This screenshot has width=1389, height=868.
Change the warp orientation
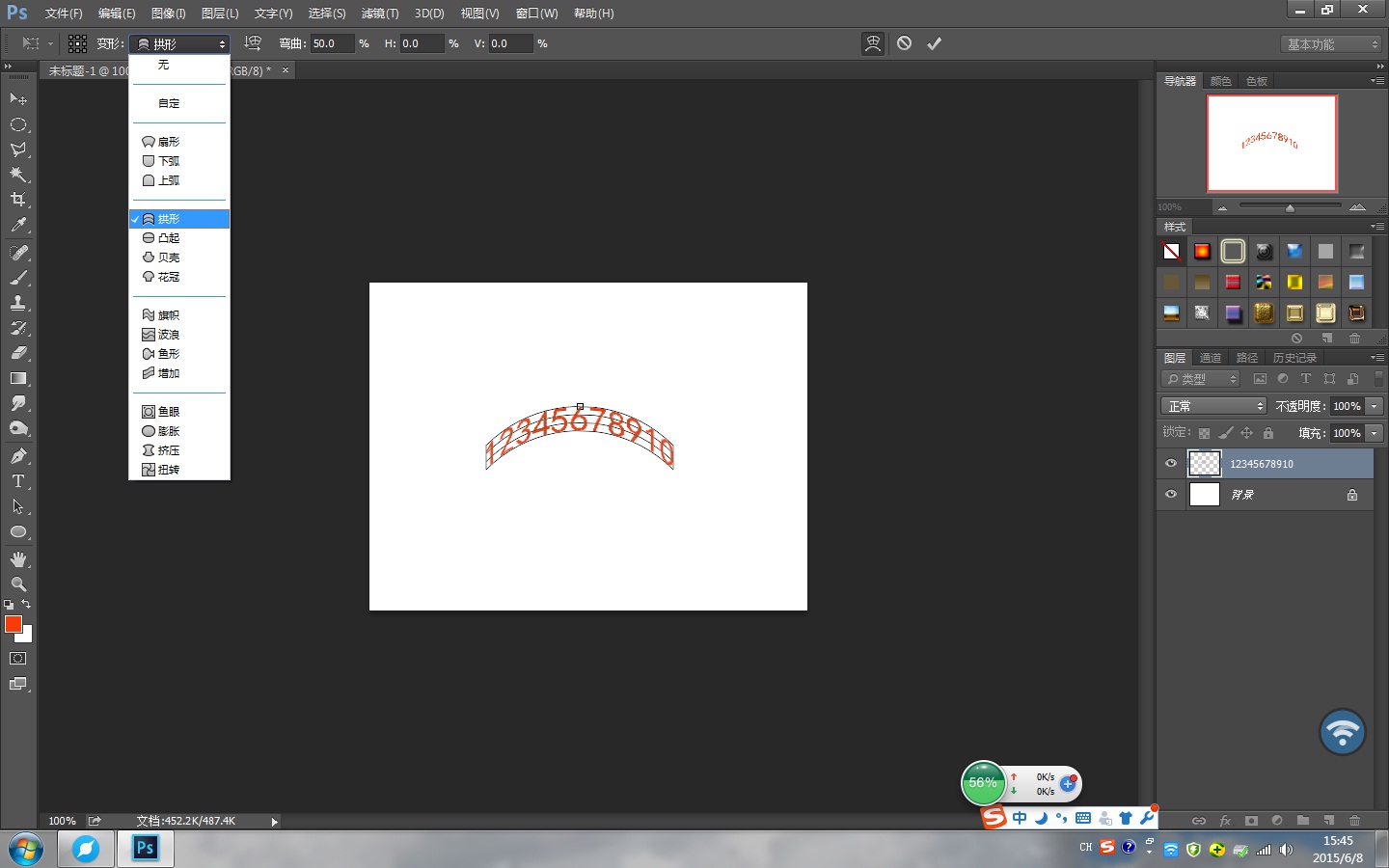coord(253,43)
